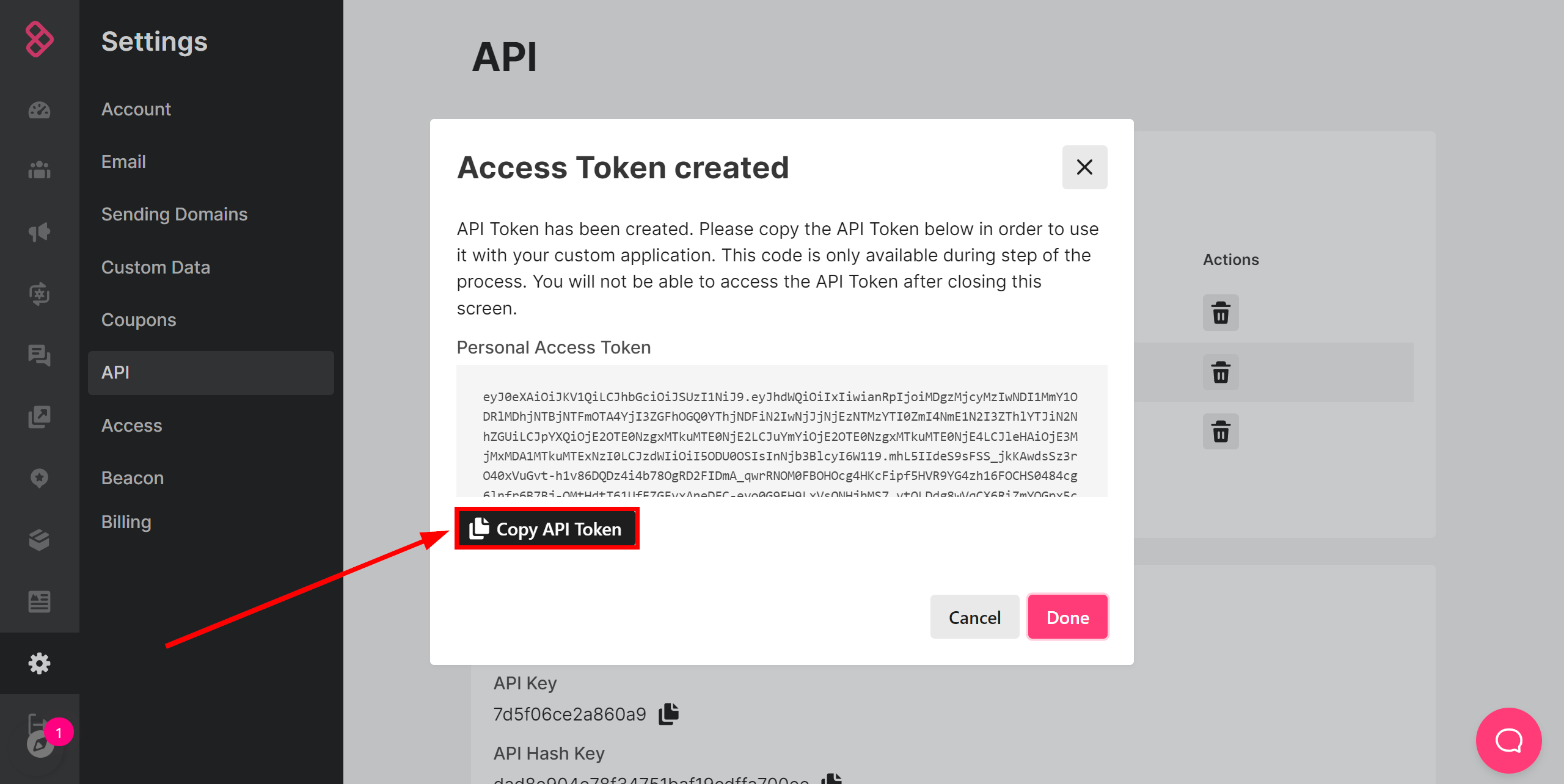Click the Sending Domains sidebar item

point(174,214)
